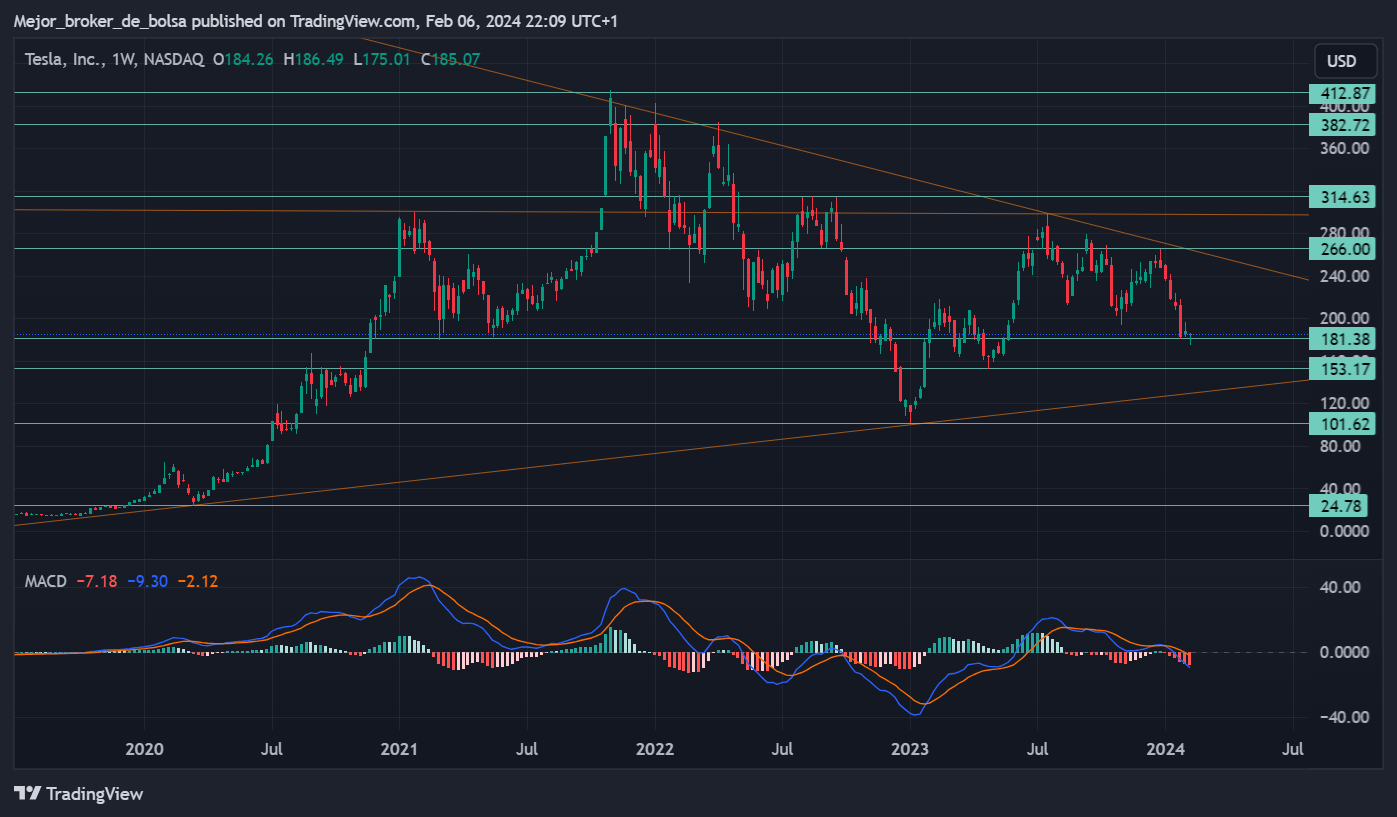Select the red MACD value -7.18

pos(98,581)
